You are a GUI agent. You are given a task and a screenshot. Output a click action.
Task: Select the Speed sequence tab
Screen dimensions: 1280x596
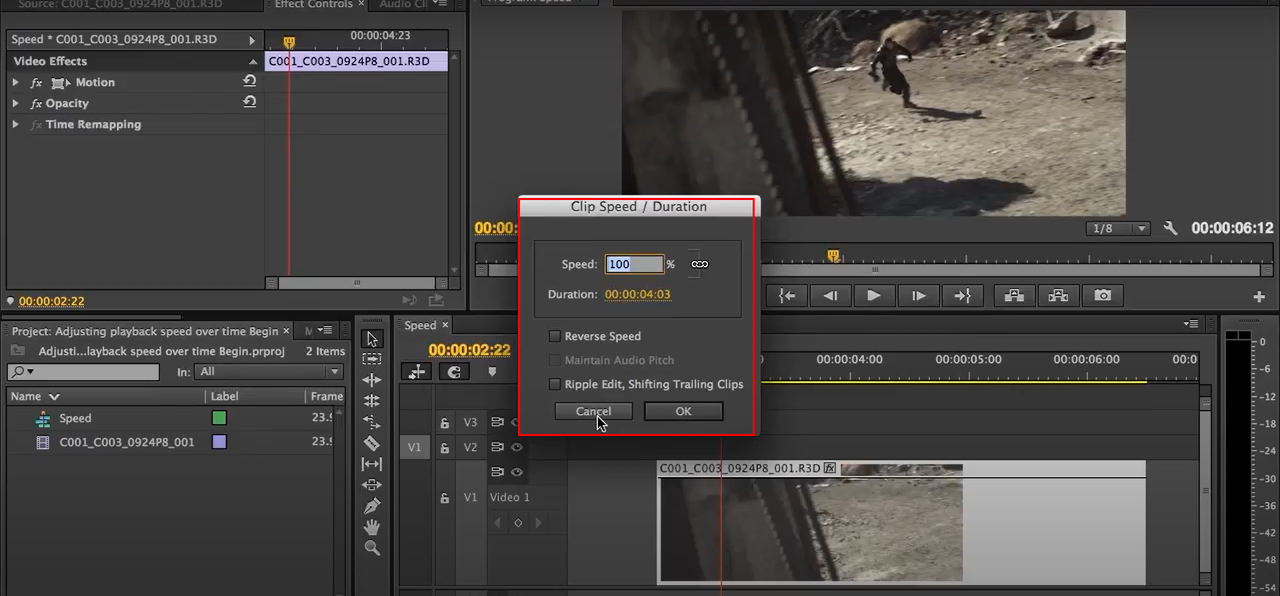(x=420, y=325)
